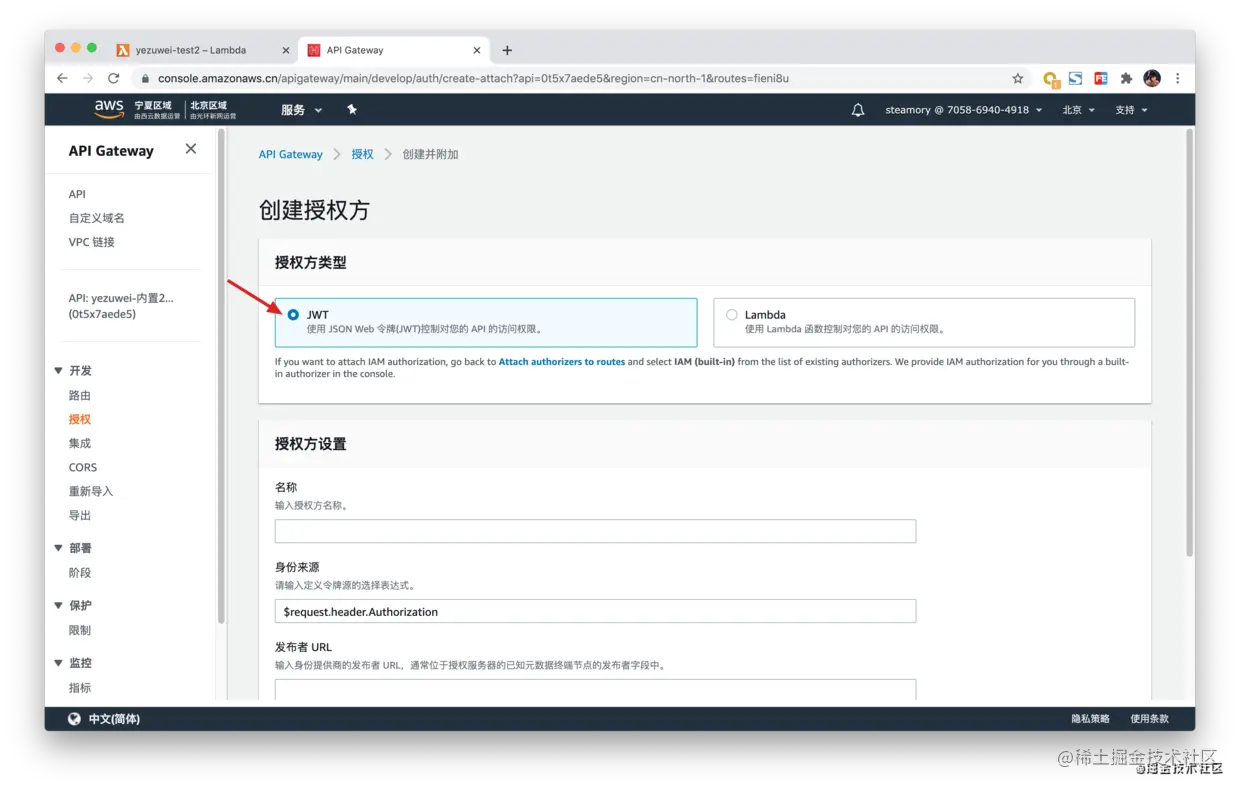Reload the API Gateway page
The width and height of the screenshot is (1240, 790).
click(114, 78)
